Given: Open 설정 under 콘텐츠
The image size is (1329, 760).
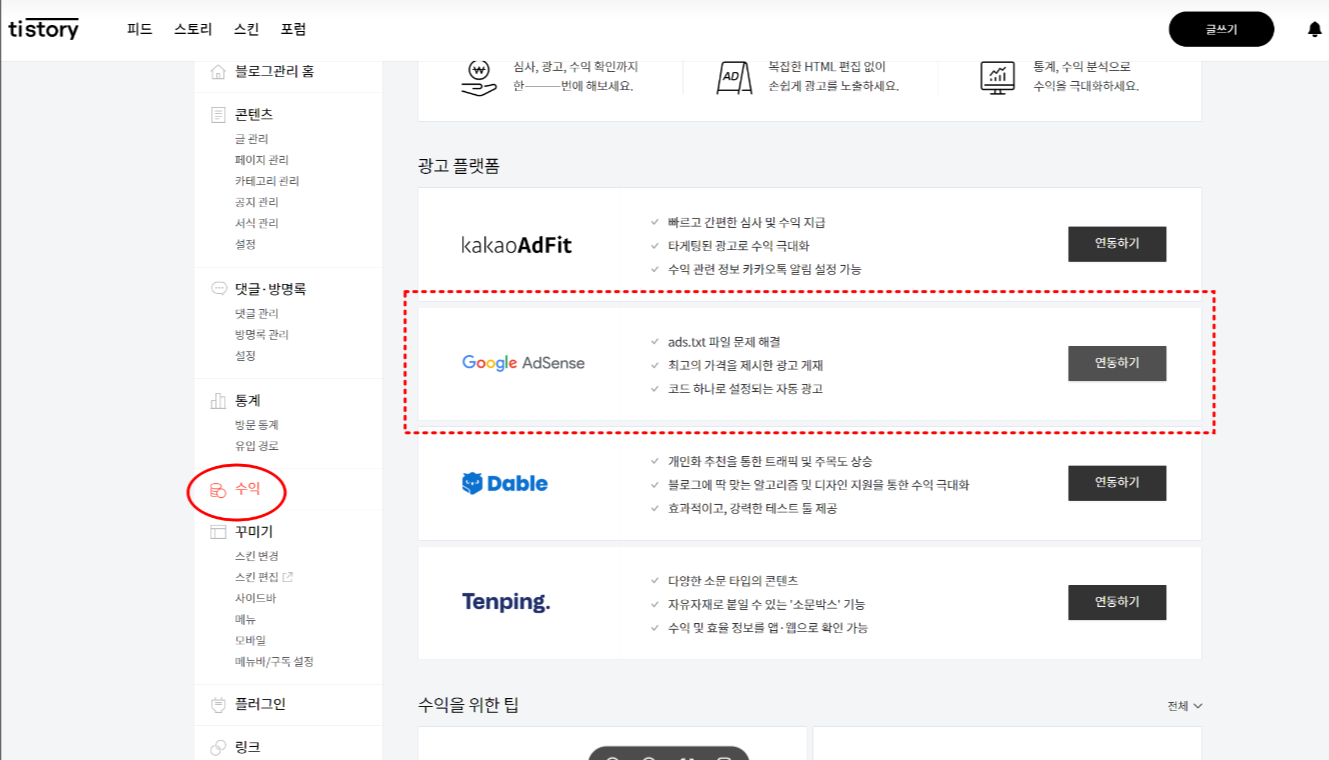Looking at the screenshot, I should point(245,244).
